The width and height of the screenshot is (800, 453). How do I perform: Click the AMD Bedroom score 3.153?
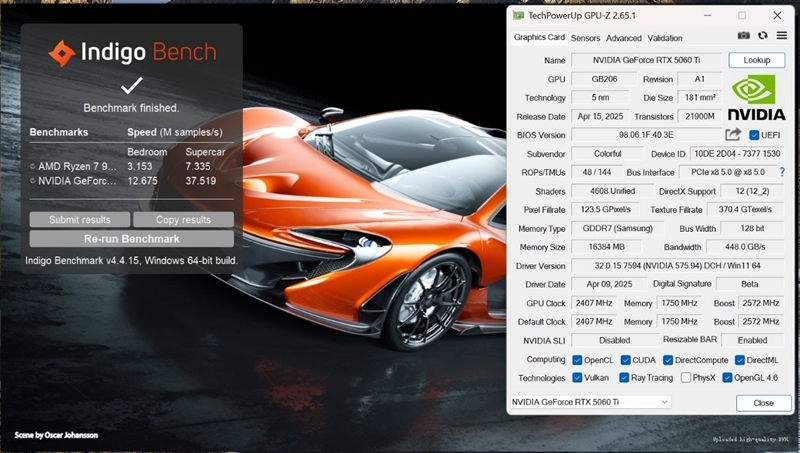[140, 166]
